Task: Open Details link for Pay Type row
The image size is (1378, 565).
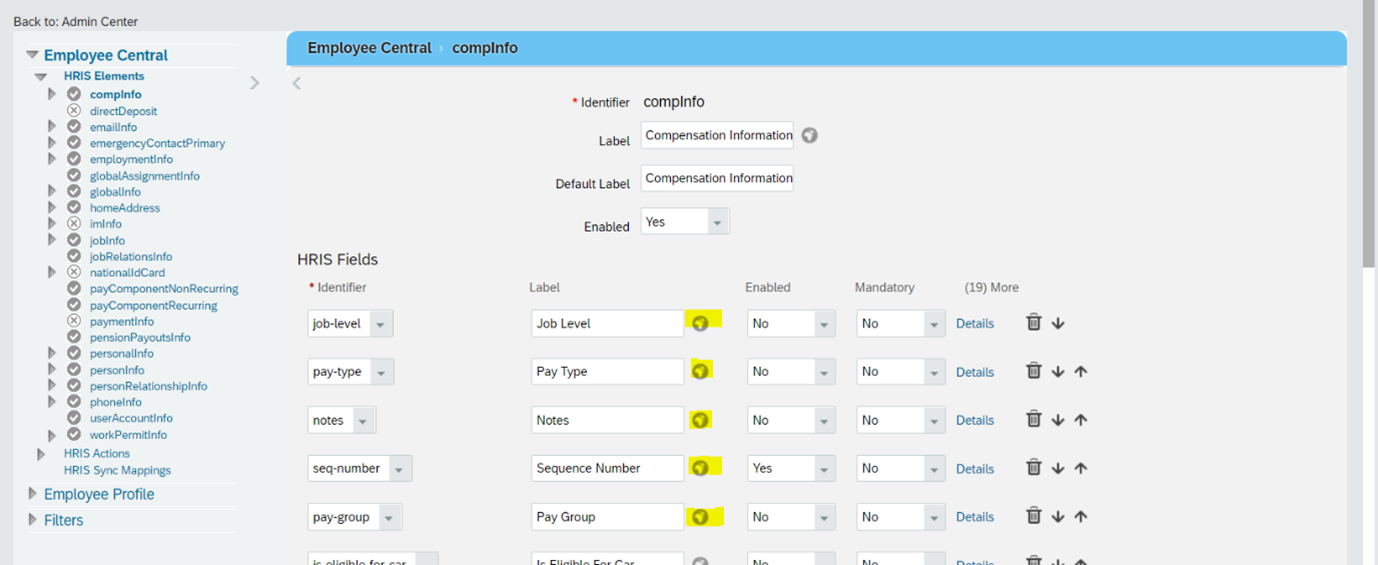Action: click(x=975, y=372)
